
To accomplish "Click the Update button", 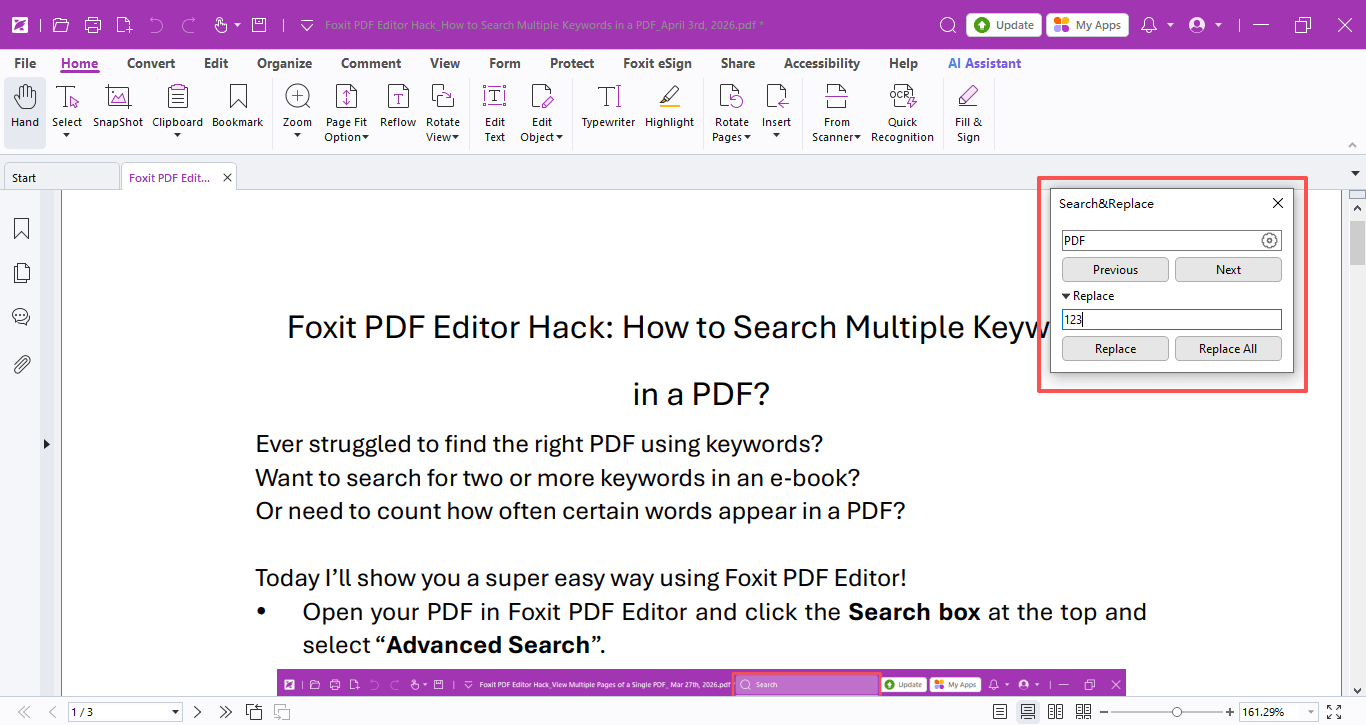I will click(1004, 25).
